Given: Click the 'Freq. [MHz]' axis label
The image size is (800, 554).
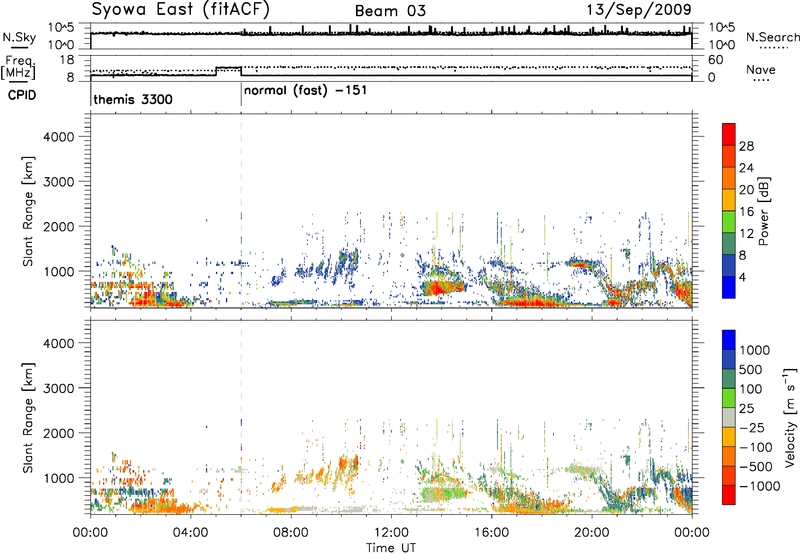Looking at the screenshot, I should pos(18,68).
